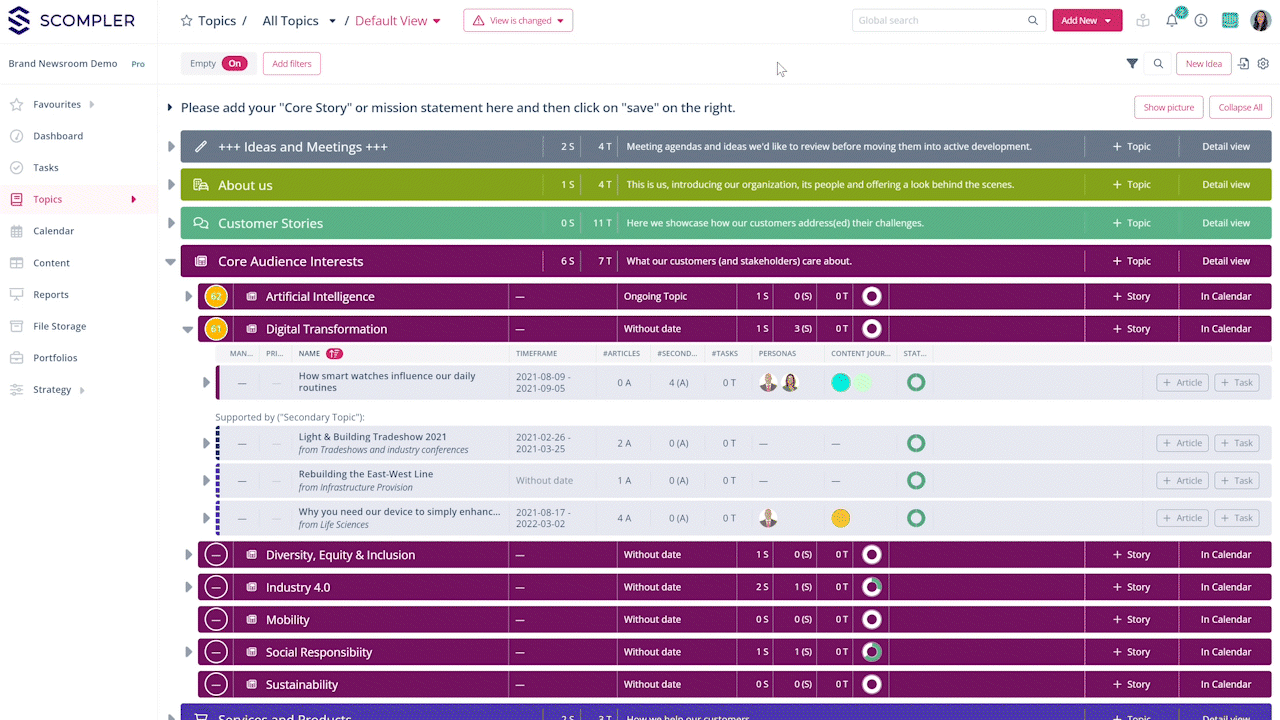1280x720 pixels.
Task: Collapse the Core Audience Interests category
Action: click(x=170, y=262)
